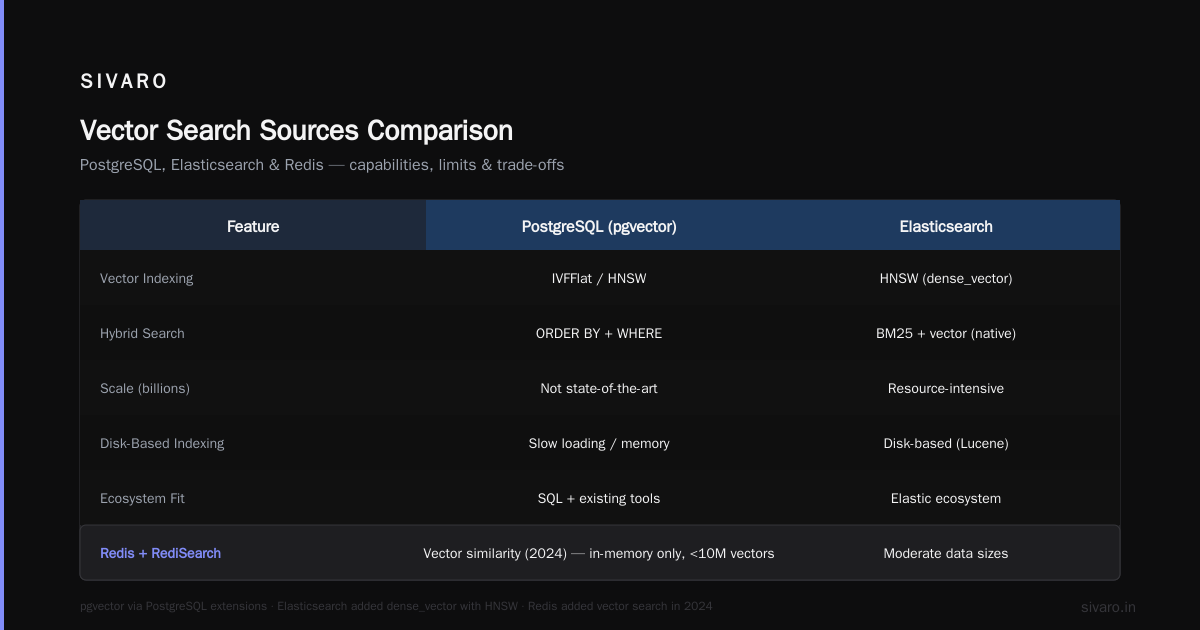Select the Disk-Based Indexing row label
Viewport: 1200px width, 630px height.
point(162,443)
